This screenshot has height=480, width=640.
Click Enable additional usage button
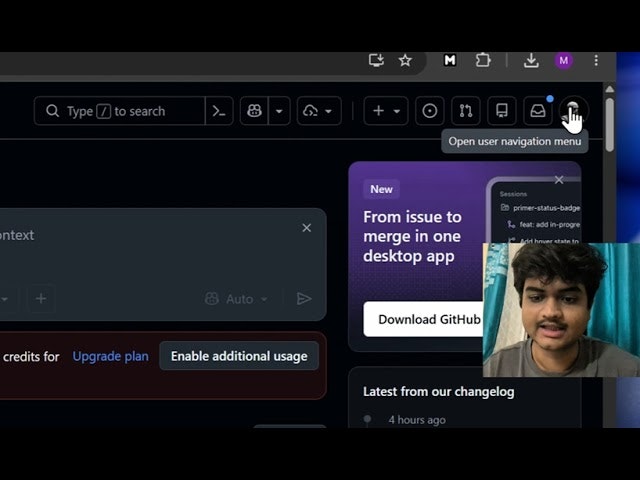pyautogui.click(x=239, y=356)
